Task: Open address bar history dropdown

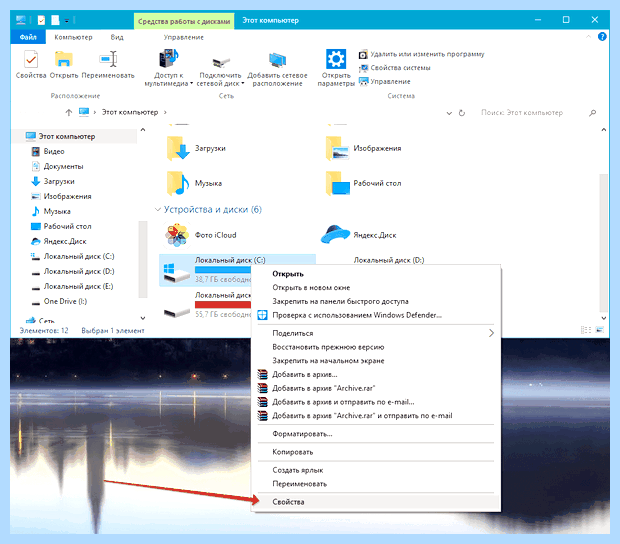Action: [x=449, y=113]
